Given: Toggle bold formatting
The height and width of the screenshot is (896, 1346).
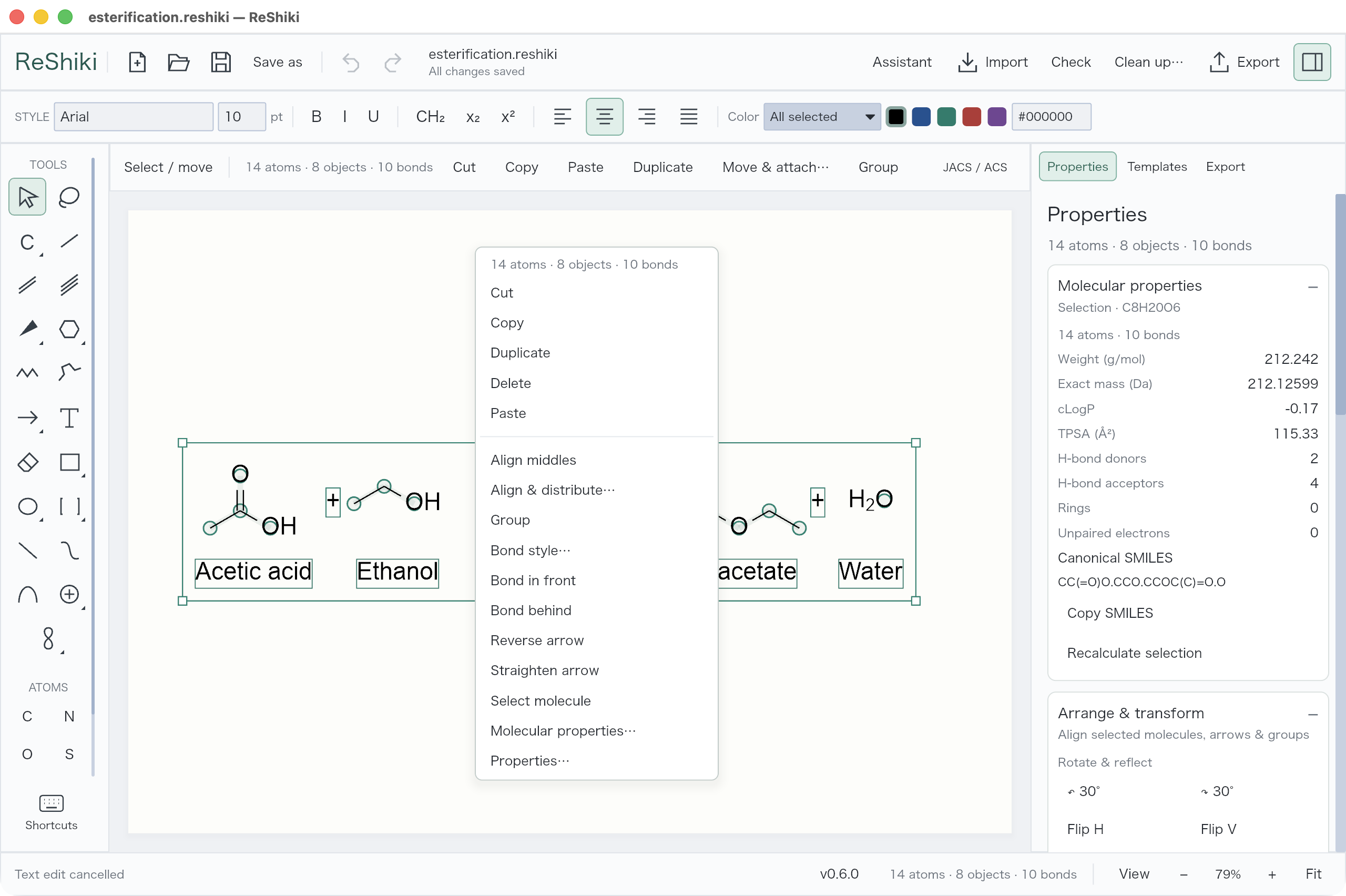Looking at the screenshot, I should 316,117.
